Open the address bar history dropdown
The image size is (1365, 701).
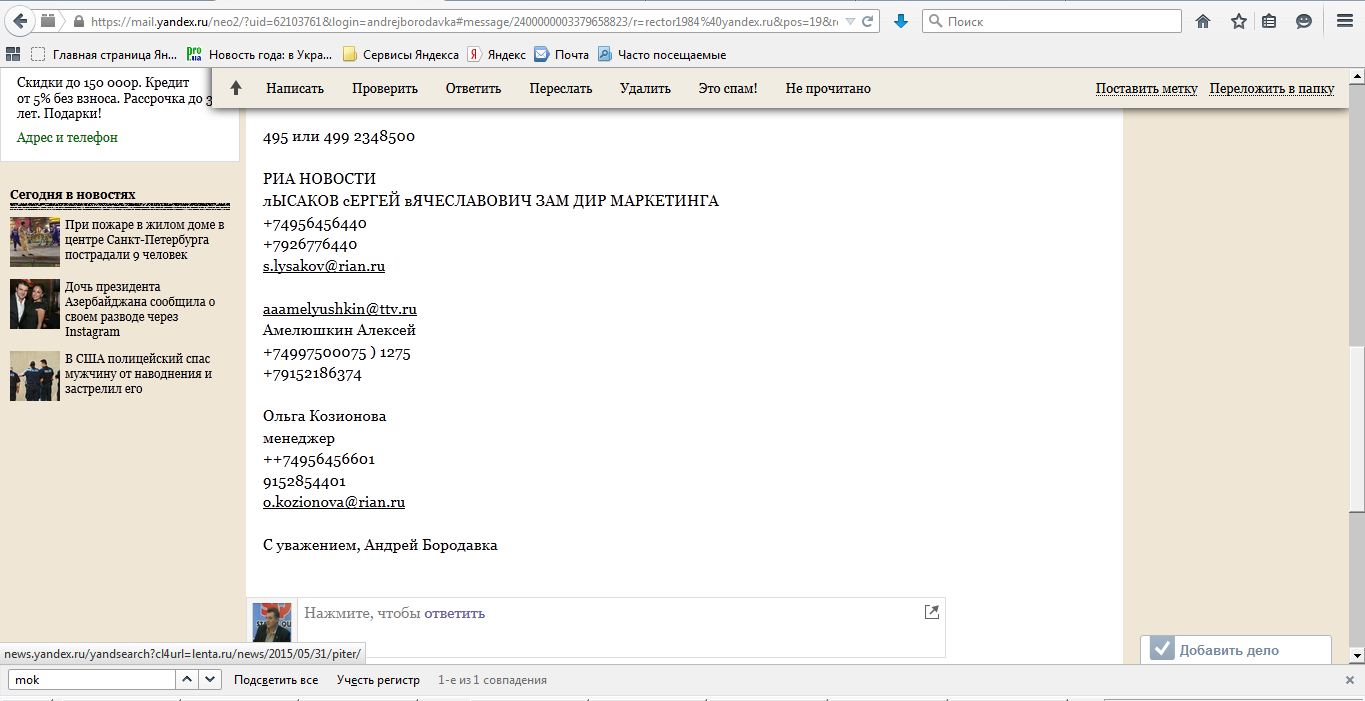[850, 21]
